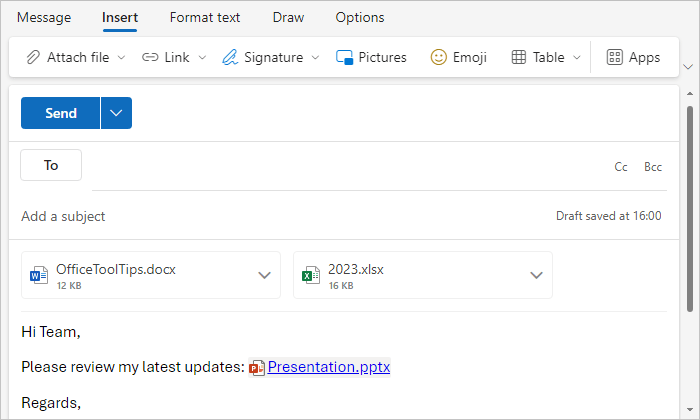Insert Pictures from toolbar
700x420 pixels.
click(371, 57)
